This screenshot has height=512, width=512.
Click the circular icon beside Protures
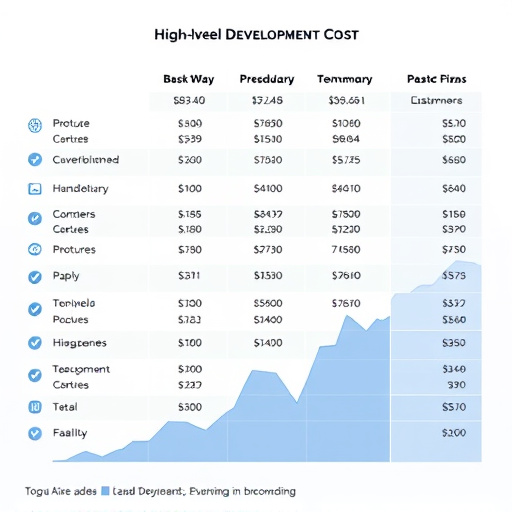(35, 249)
